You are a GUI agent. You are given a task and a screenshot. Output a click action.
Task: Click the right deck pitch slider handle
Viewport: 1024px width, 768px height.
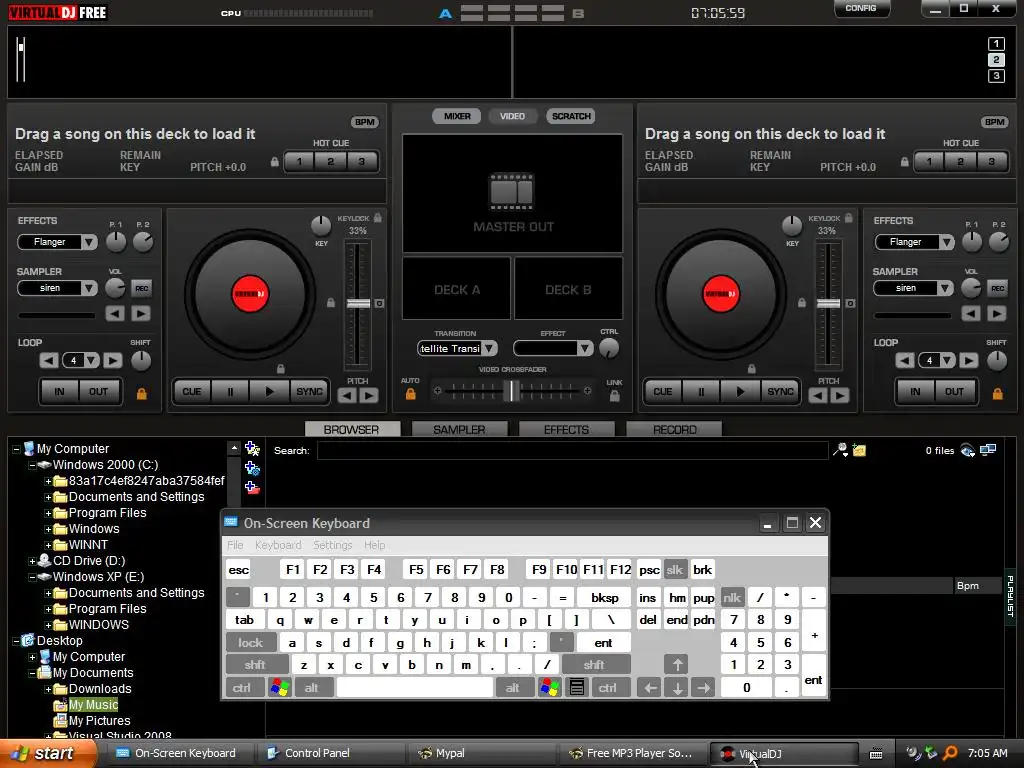828,304
